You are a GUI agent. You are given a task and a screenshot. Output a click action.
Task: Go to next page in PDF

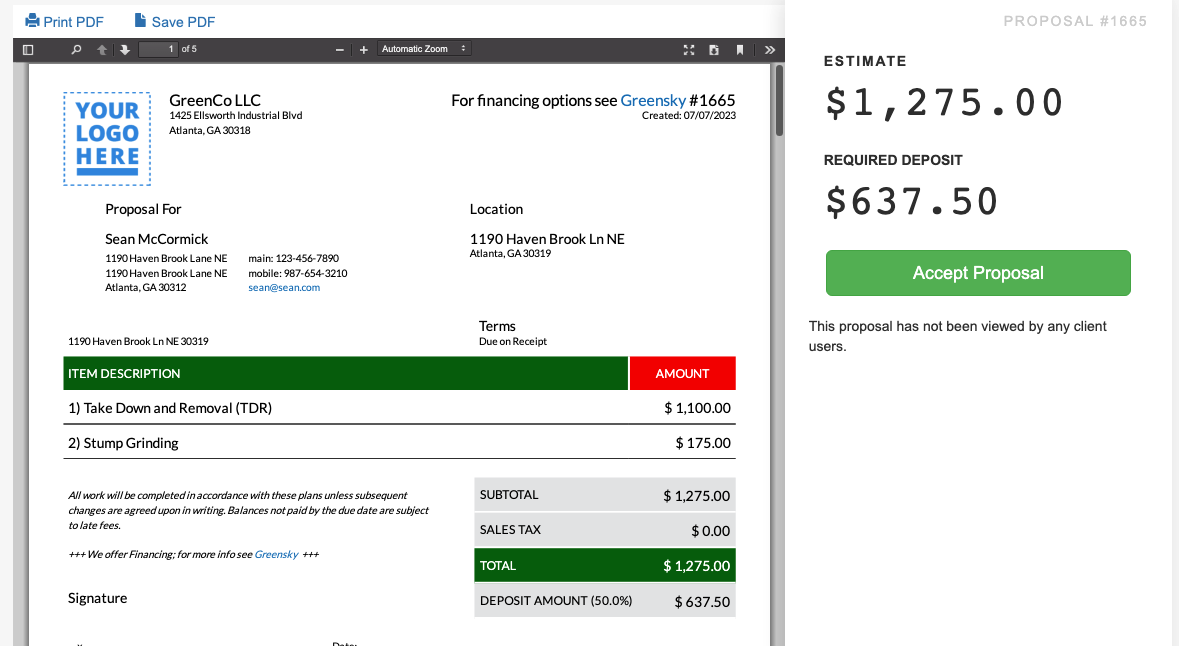click(125, 49)
